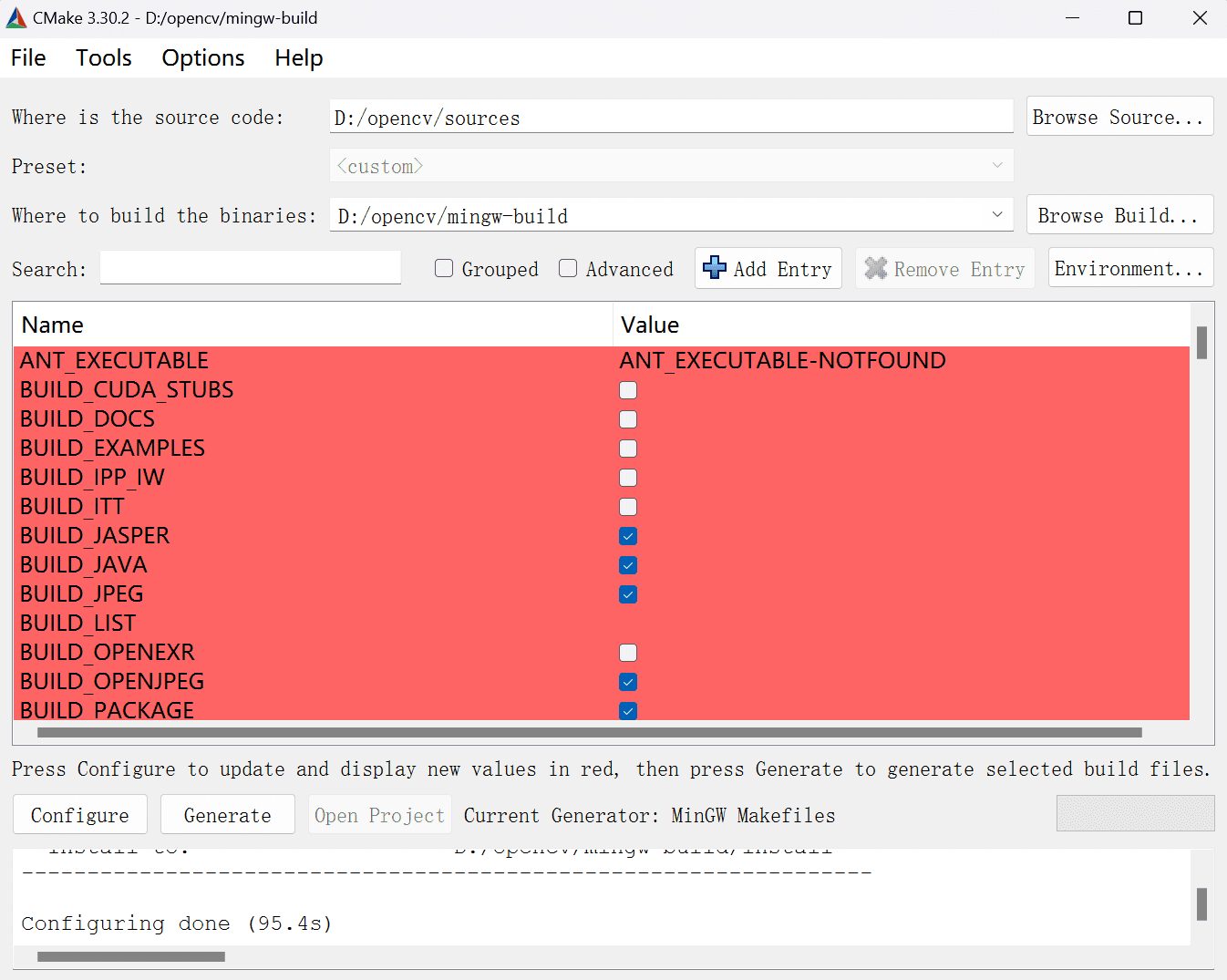Image resolution: width=1227 pixels, height=980 pixels.
Task: Check the BUILD_DOCS option
Action: (x=628, y=419)
